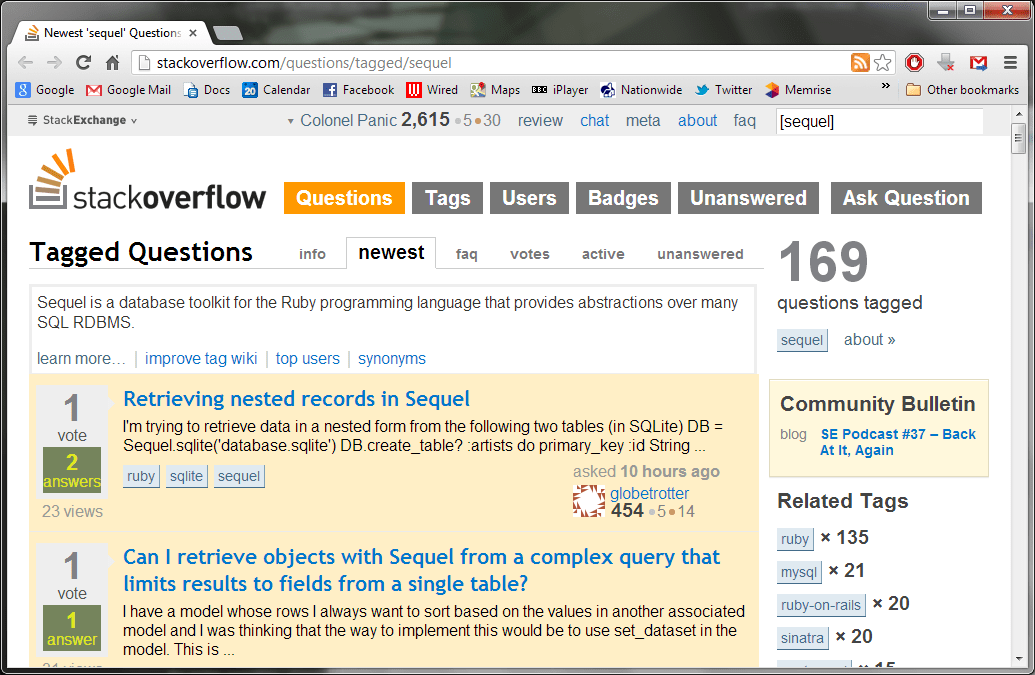The image size is (1035, 675).
Task: Expand the arrow beside Colonel Panic
Action: [290, 121]
